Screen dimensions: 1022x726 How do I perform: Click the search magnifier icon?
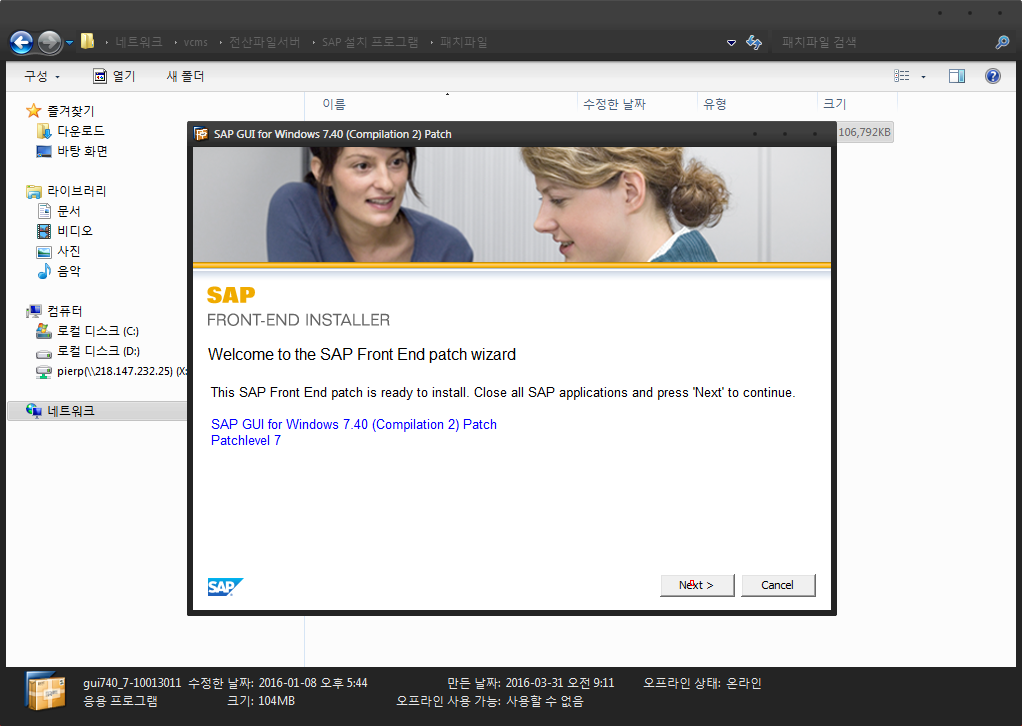[x=1001, y=42]
